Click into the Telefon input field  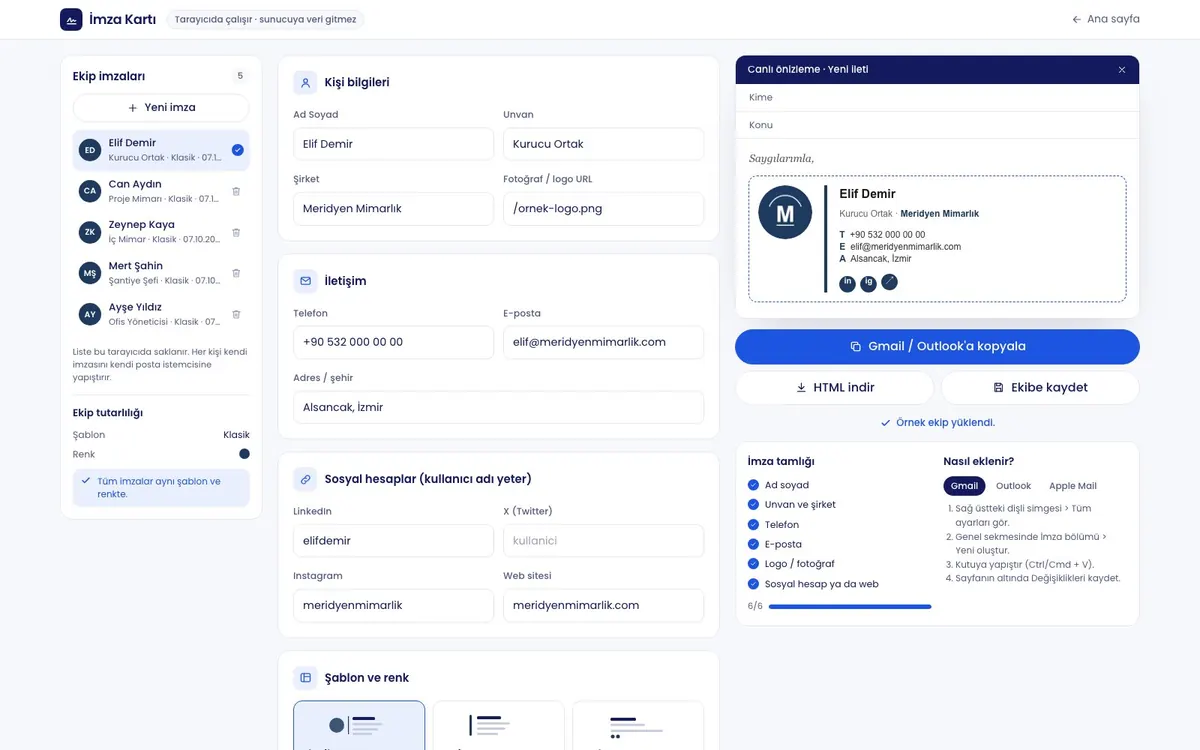point(393,342)
